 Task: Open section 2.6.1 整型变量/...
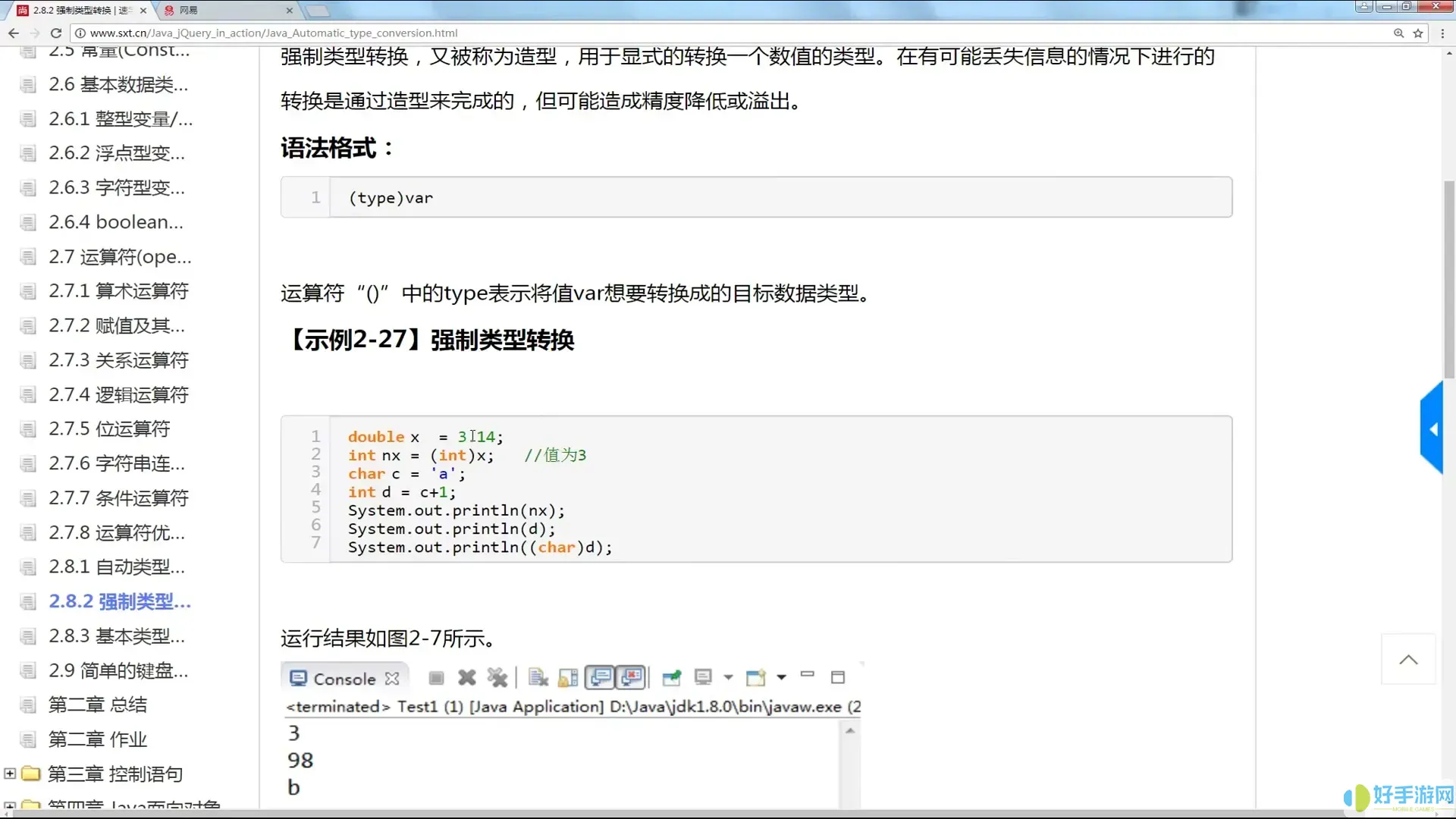[121, 119]
